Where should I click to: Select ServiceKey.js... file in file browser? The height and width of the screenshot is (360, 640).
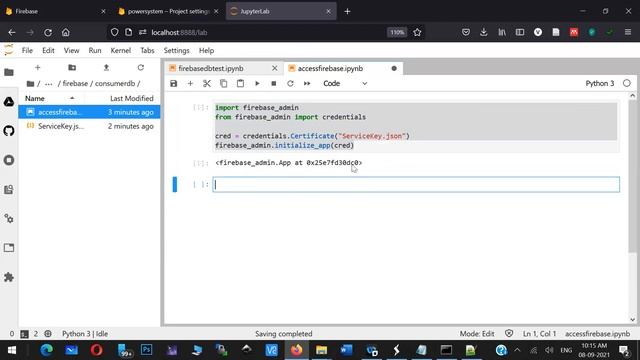(x=89, y=126)
